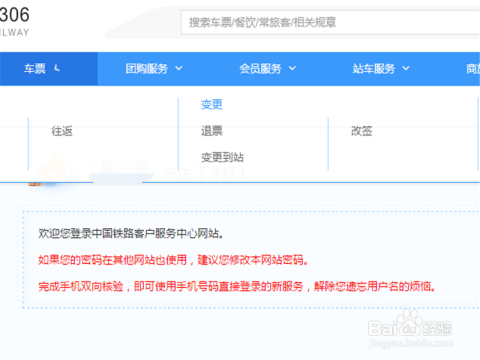This screenshot has height=360, width=480.
Task: Expand the 团购服务 chevron arrow
Action: click(179, 68)
